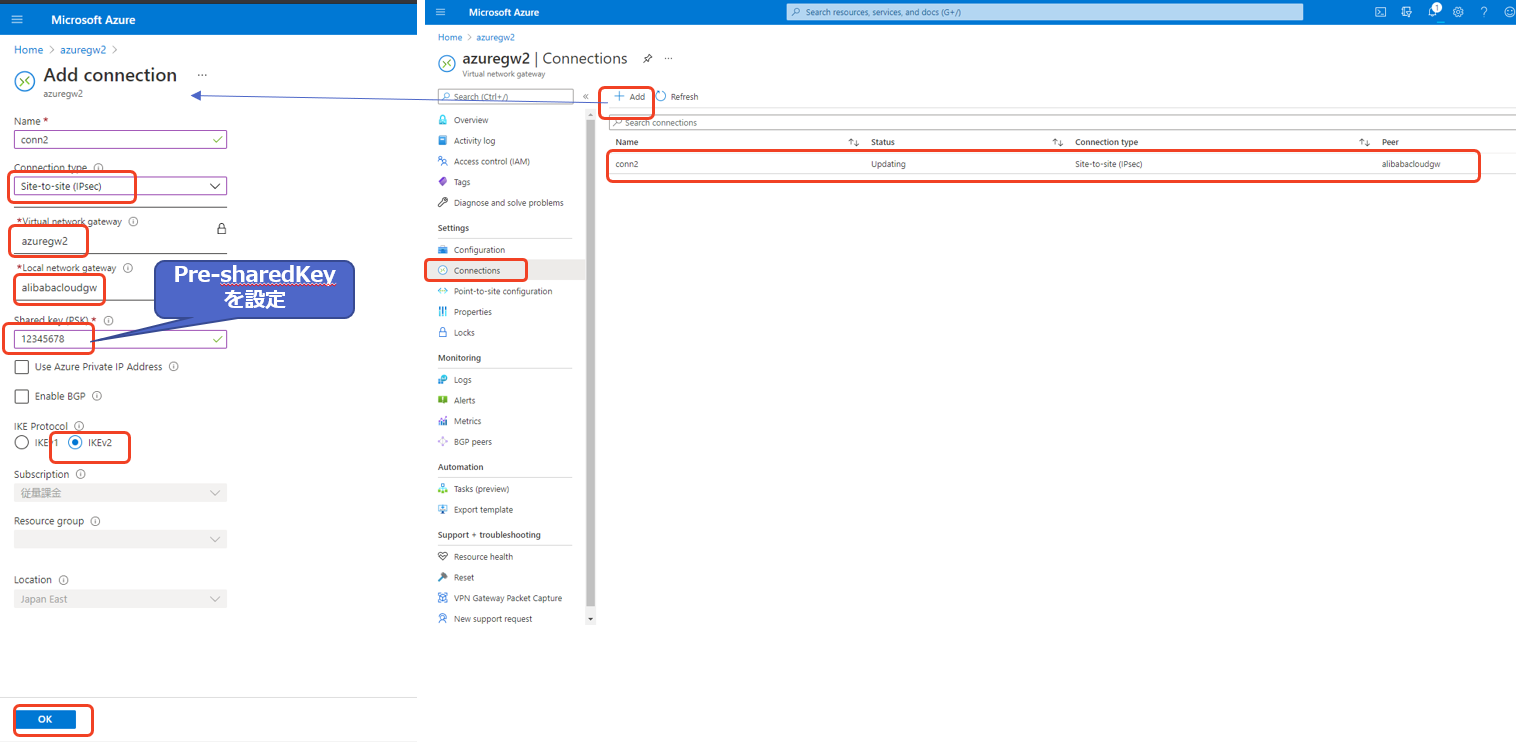Click the IKE Protocol info icon
Viewport: 1533px width, 743px height.
[79, 426]
